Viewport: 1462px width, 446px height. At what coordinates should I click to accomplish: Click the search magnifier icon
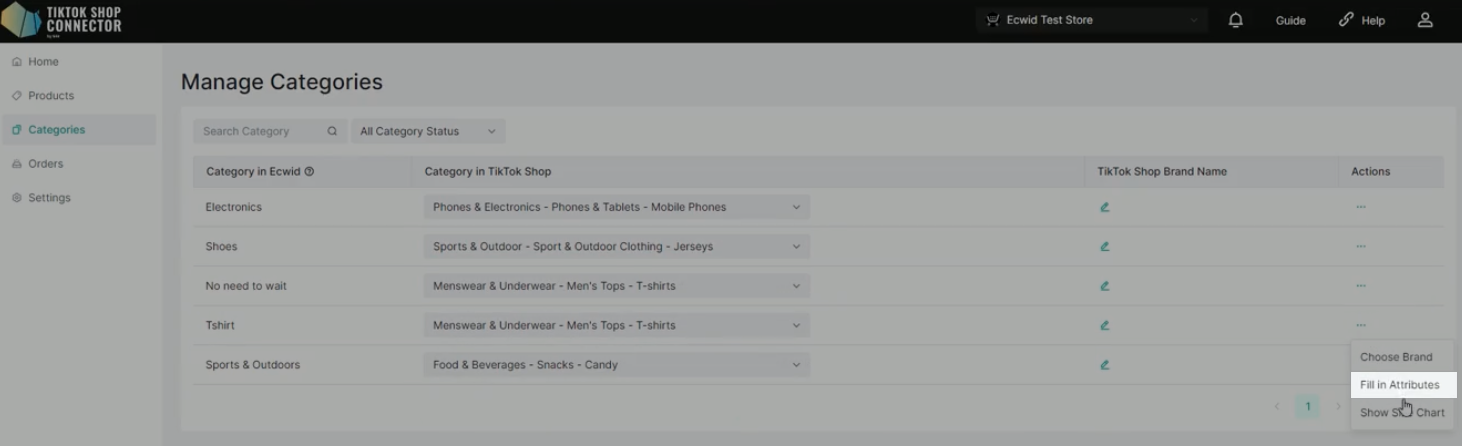pyautogui.click(x=332, y=131)
